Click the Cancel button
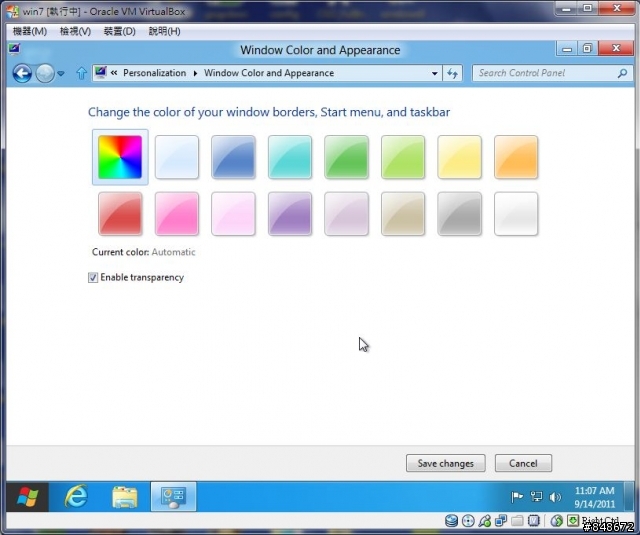 tap(523, 463)
